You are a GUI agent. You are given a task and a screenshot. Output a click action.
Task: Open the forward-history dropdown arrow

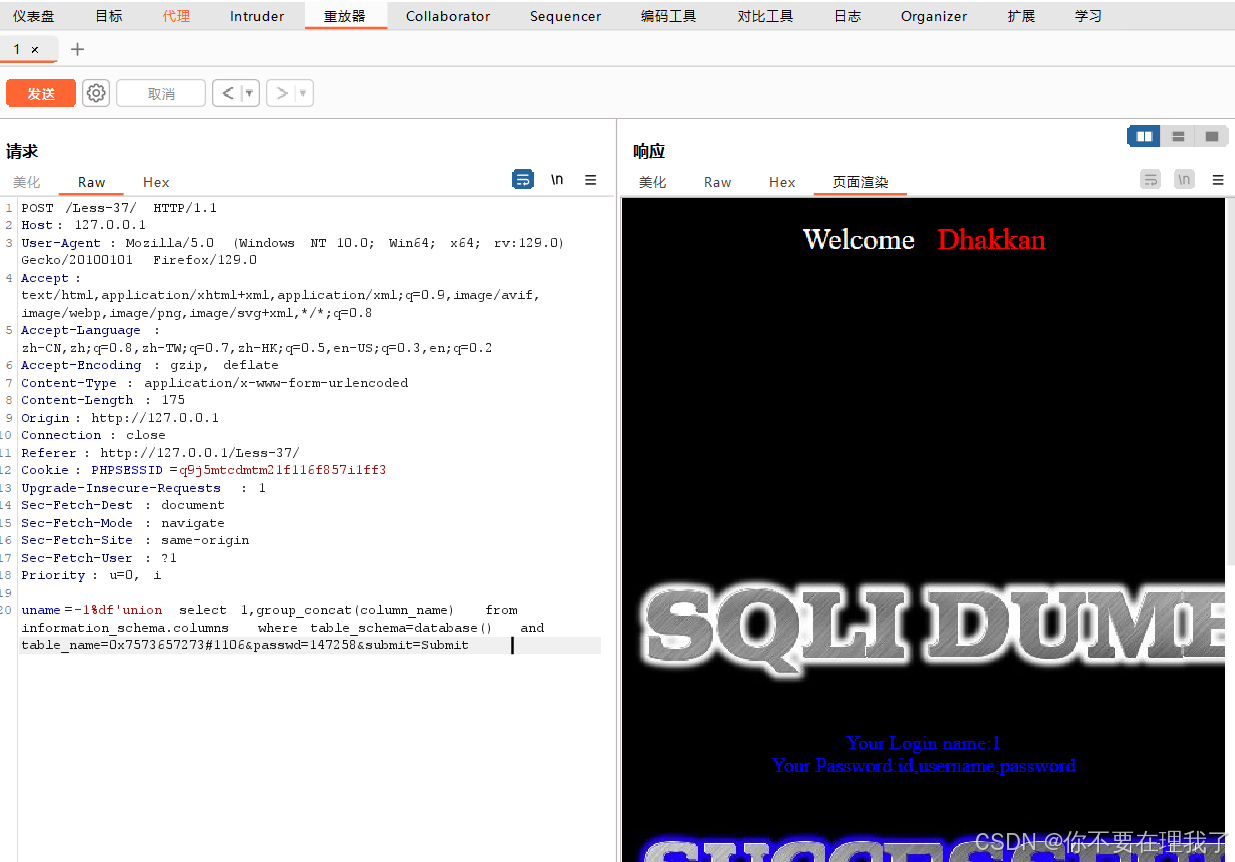pos(304,93)
